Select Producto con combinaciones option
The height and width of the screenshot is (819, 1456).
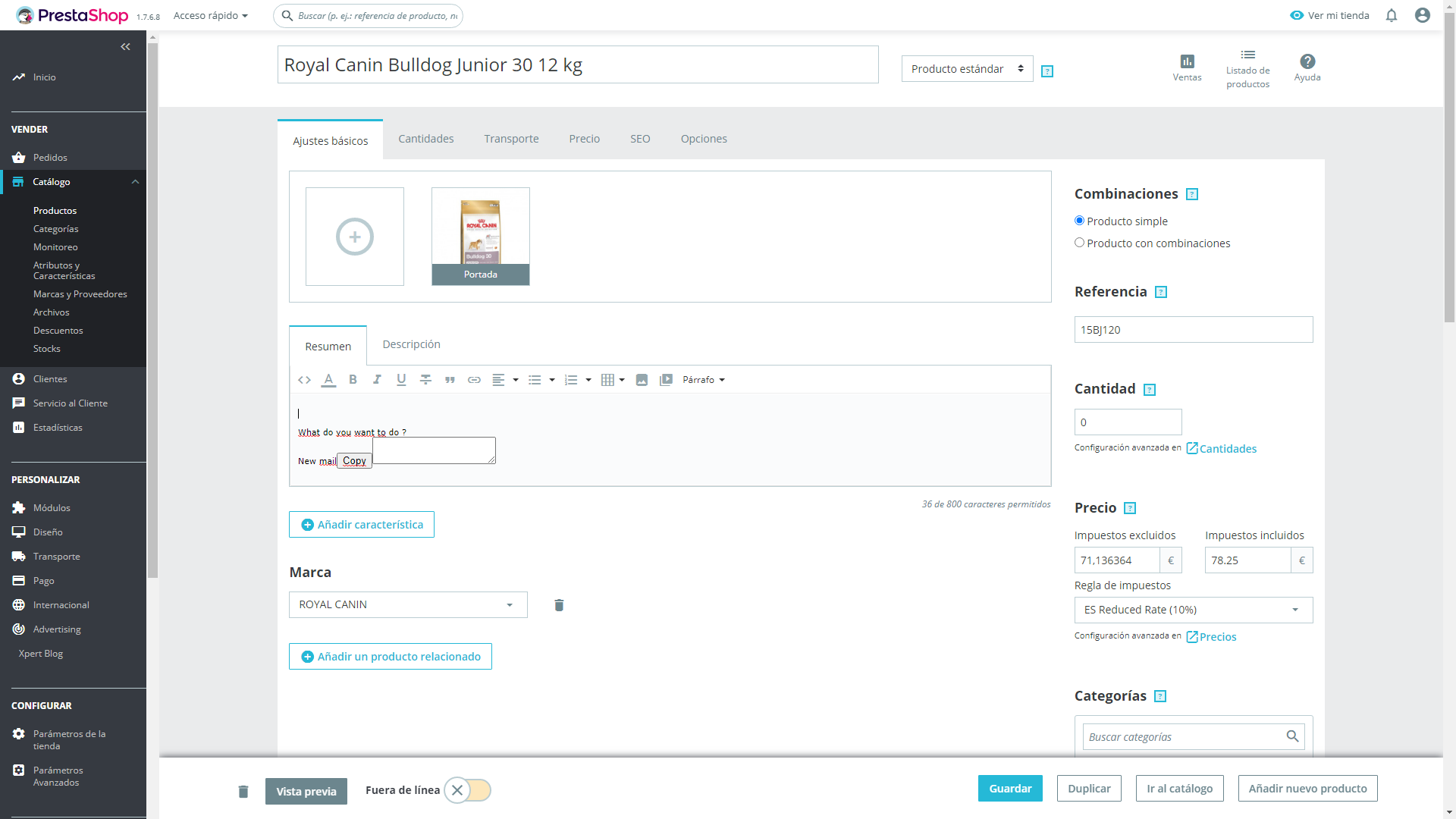pos(1079,243)
